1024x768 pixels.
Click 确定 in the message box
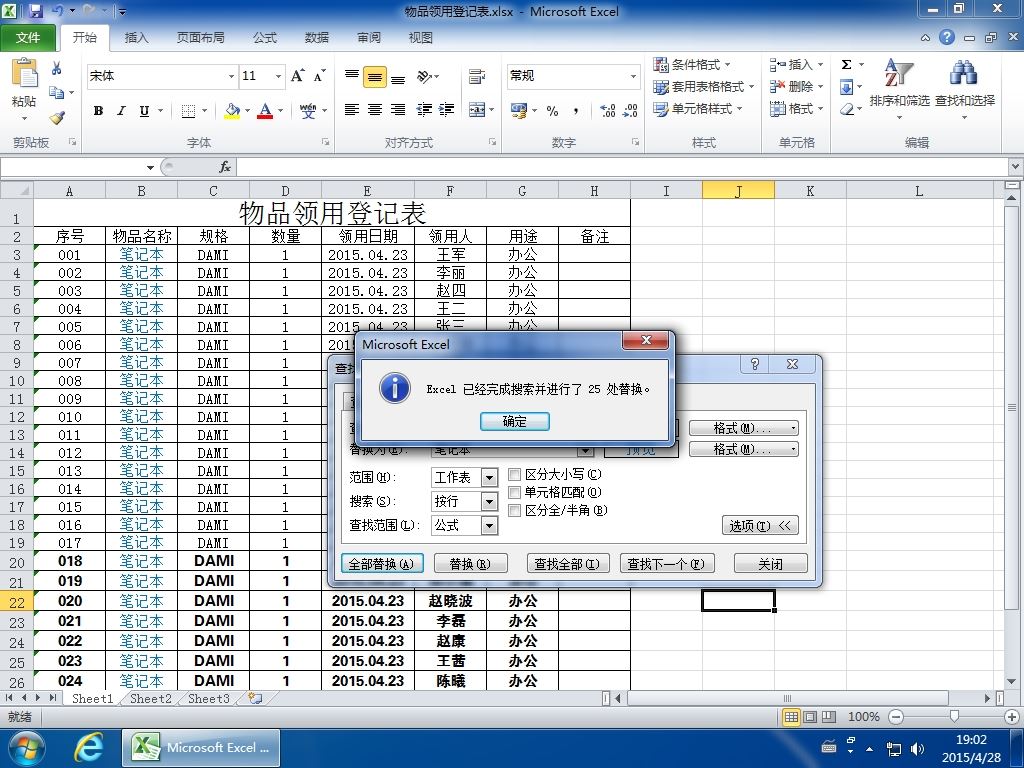515,421
